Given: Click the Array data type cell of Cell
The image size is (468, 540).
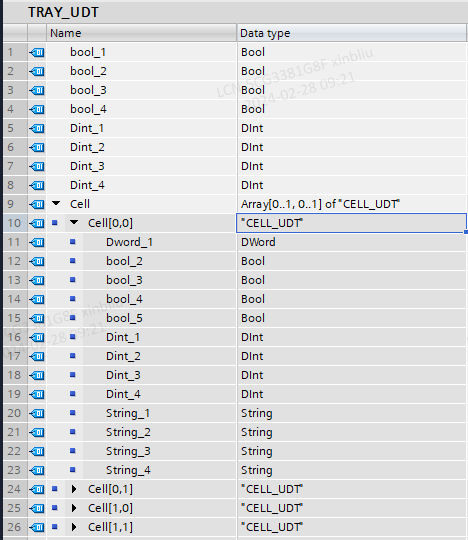Looking at the screenshot, I should coord(352,204).
